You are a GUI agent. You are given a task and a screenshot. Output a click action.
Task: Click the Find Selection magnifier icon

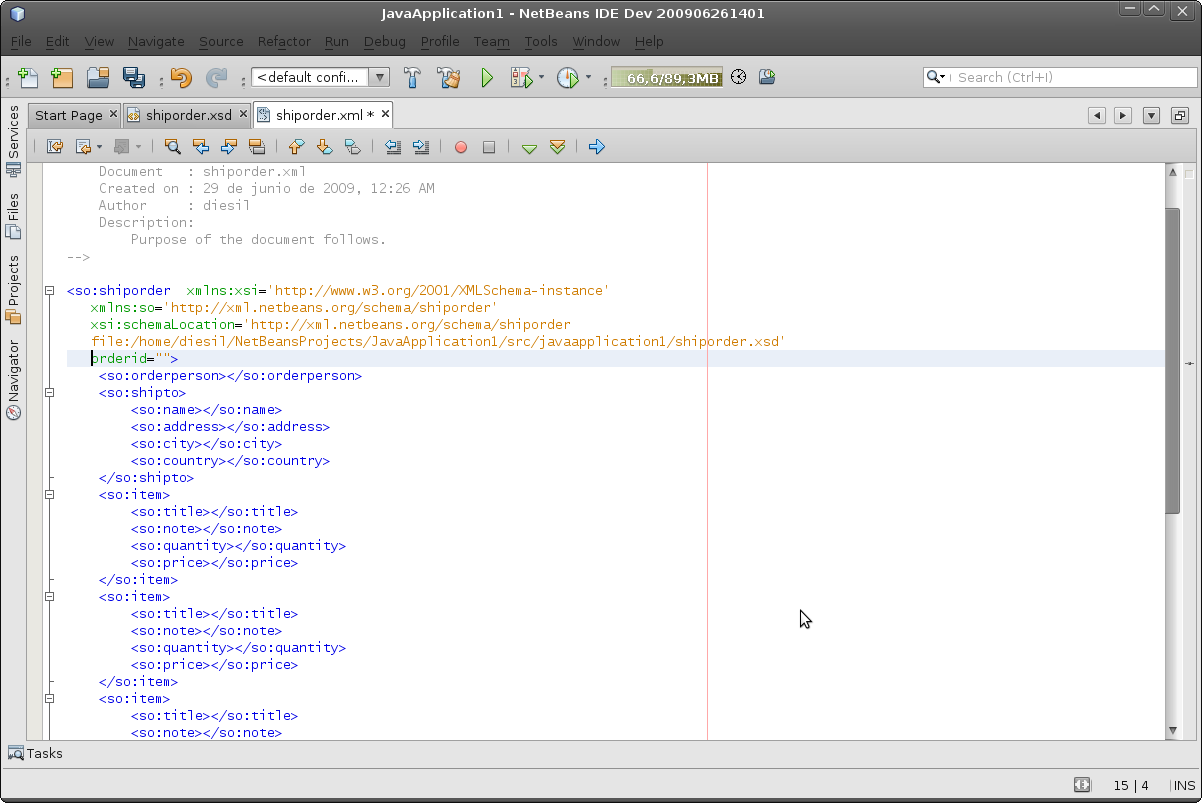point(173,147)
